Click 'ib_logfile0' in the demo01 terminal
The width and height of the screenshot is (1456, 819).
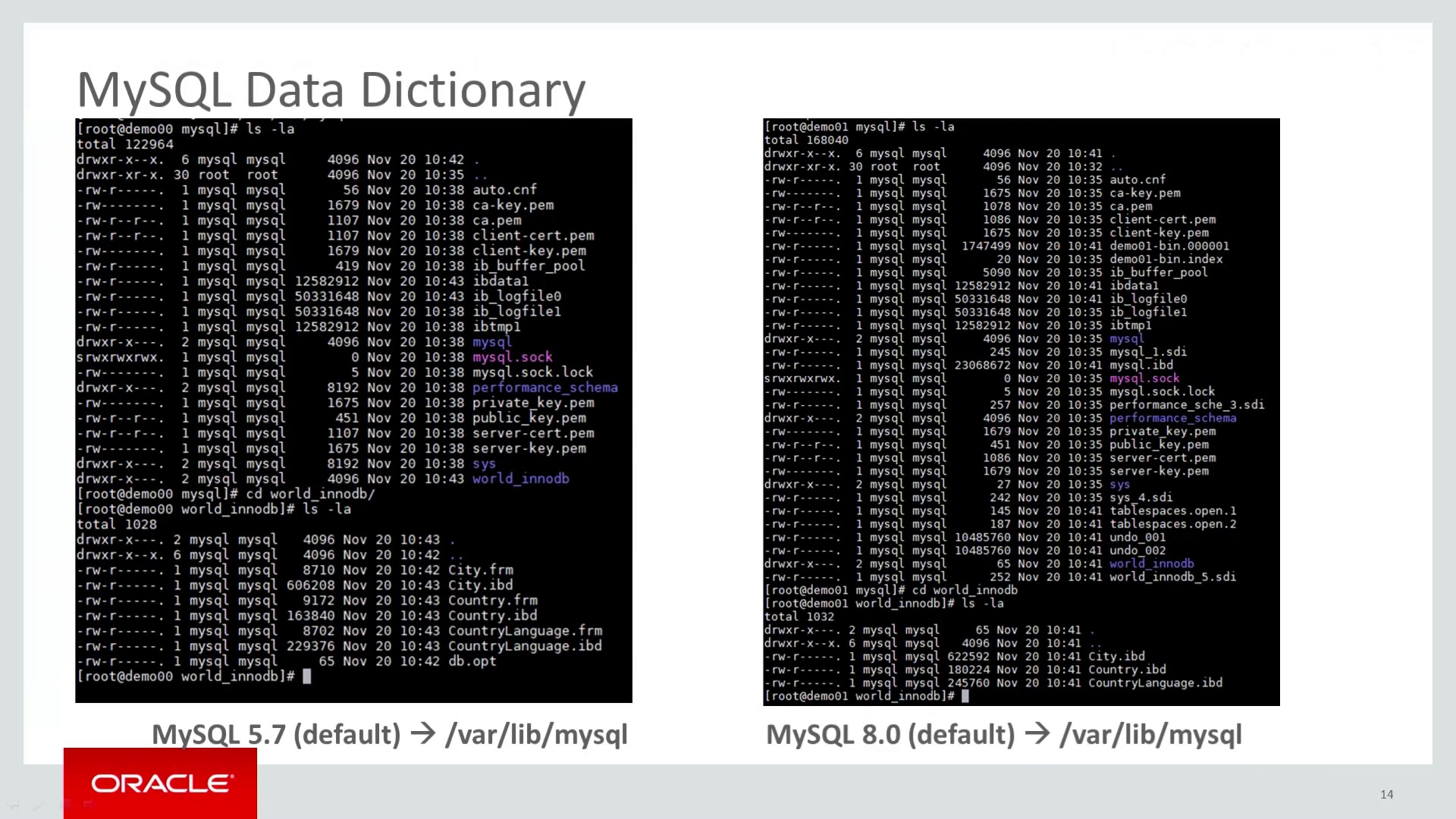pyautogui.click(x=1148, y=299)
